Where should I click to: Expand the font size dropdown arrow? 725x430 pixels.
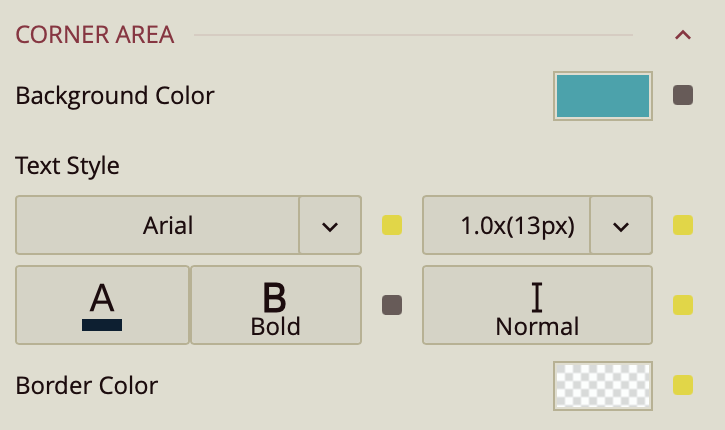click(621, 225)
